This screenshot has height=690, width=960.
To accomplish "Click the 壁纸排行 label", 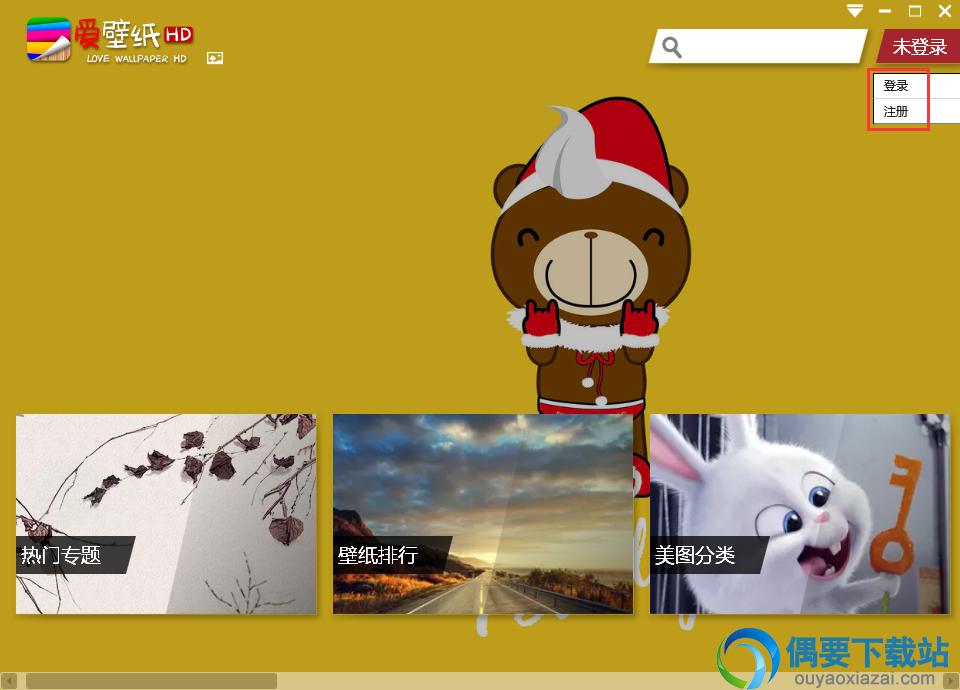I will pyautogui.click(x=378, y=555).
